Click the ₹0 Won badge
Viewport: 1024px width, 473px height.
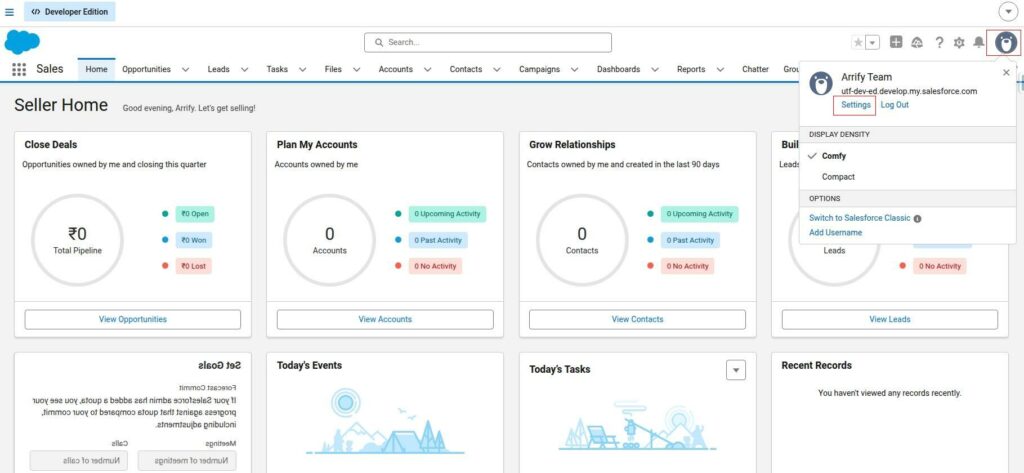pos(194,240)
